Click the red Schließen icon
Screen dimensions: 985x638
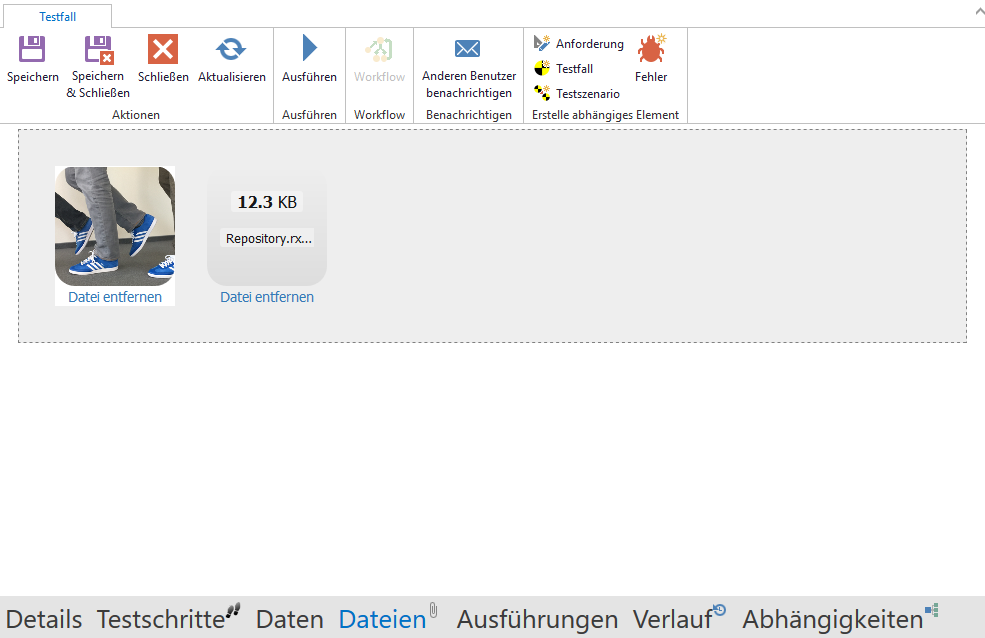pos(163,50)
